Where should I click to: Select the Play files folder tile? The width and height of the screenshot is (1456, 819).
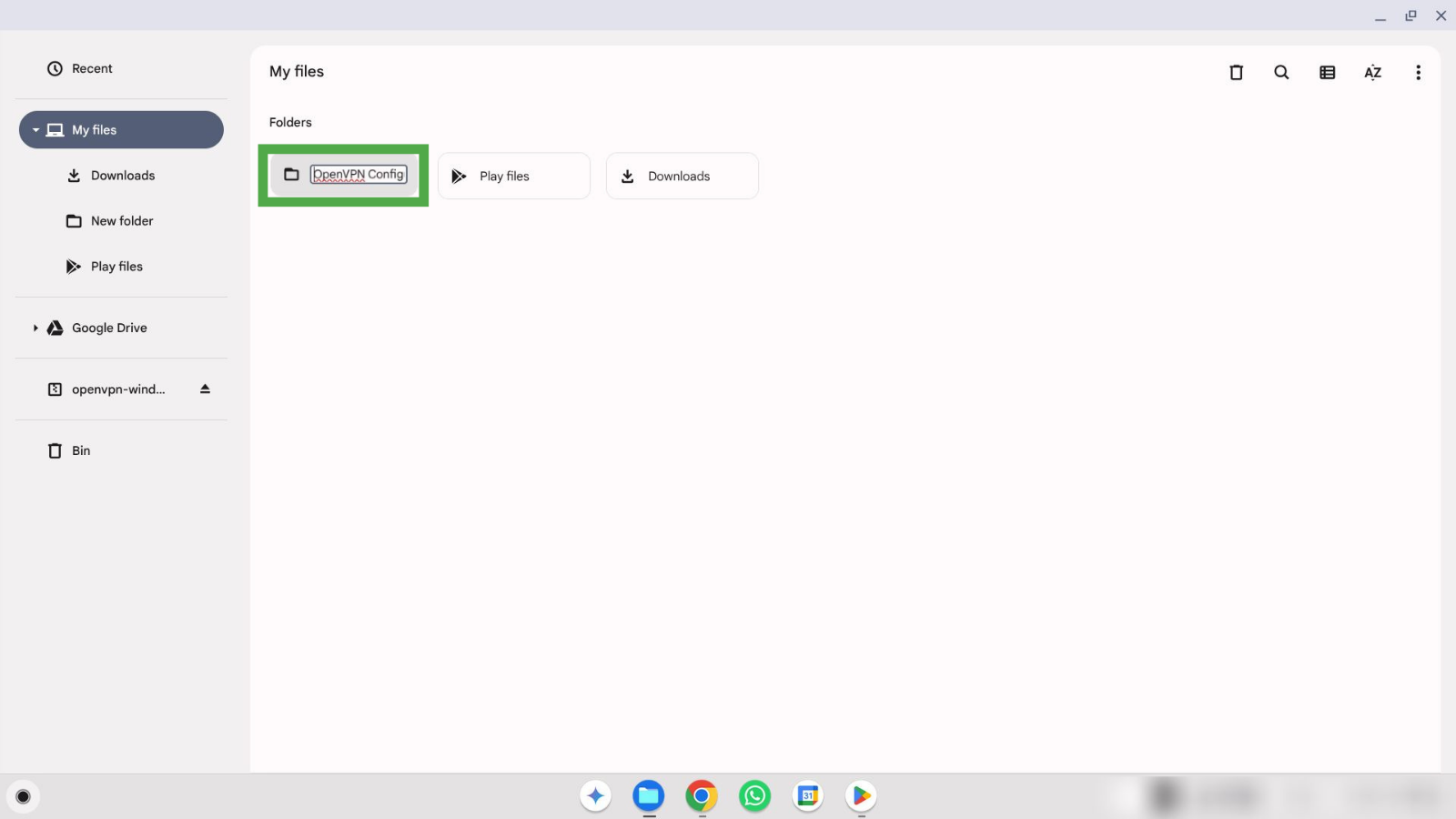pyautogui.click(x=514, y=176)
